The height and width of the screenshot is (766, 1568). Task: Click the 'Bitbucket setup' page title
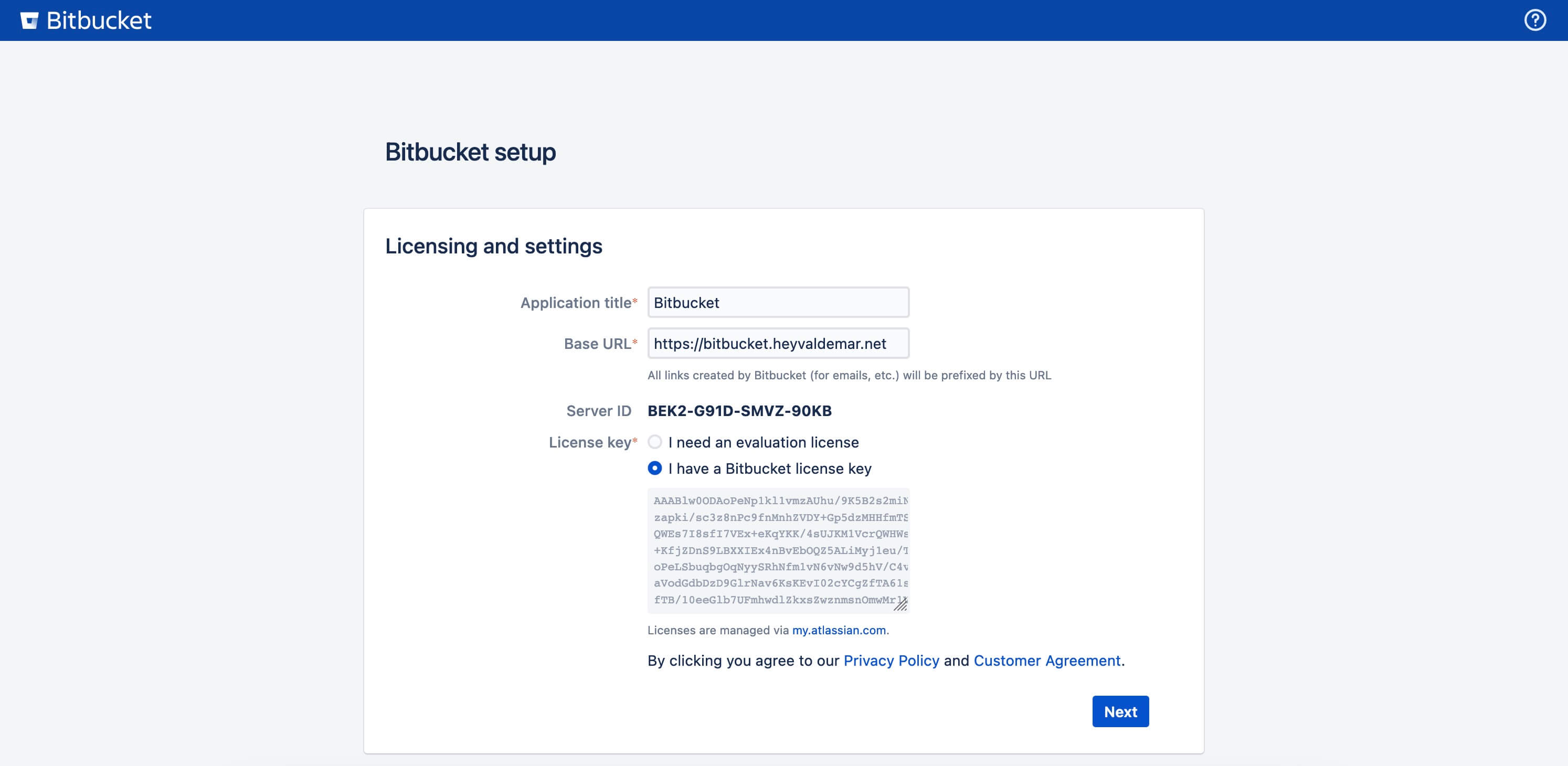point(471,152)
